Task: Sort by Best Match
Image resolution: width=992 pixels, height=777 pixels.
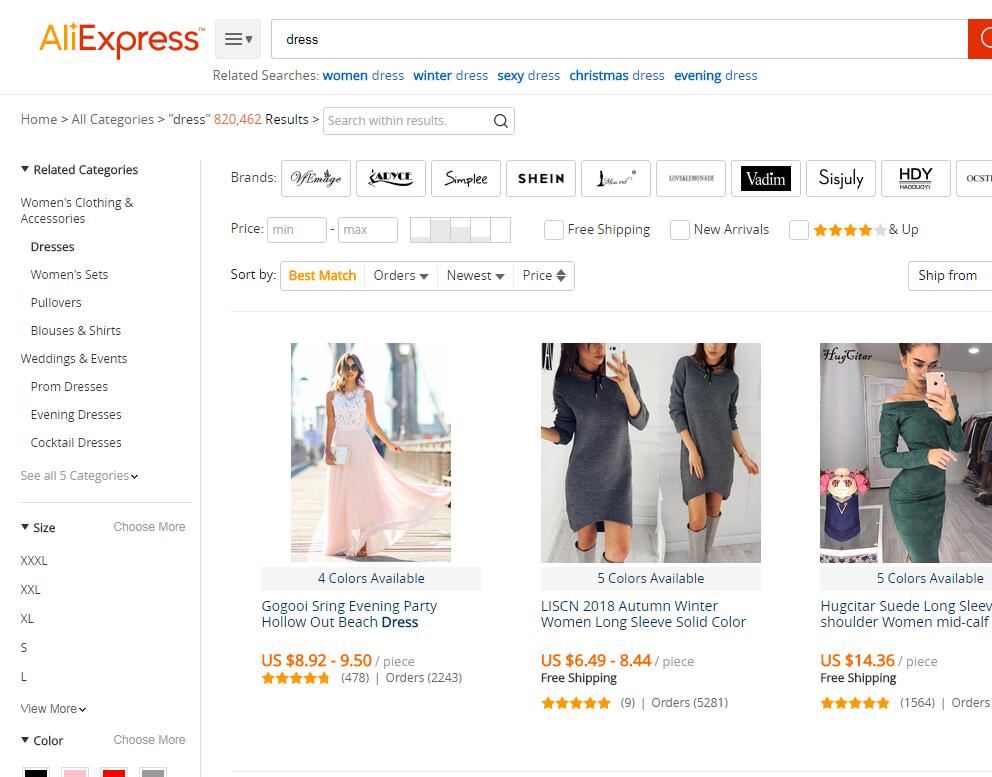Action: point(323,276)
